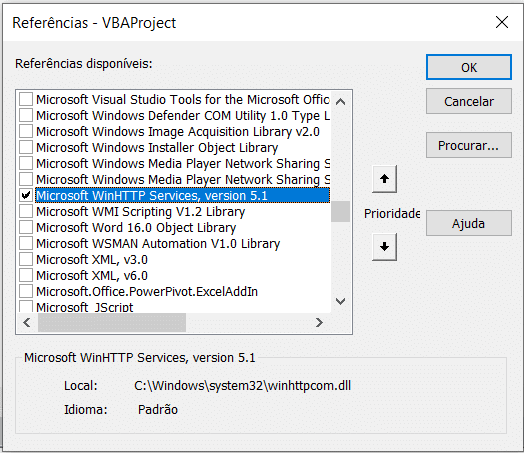The width and height of the screenshot is (524, 453).
Task: Select Microsoft XML, v3.0 row text
Action: tap(92, 260)
